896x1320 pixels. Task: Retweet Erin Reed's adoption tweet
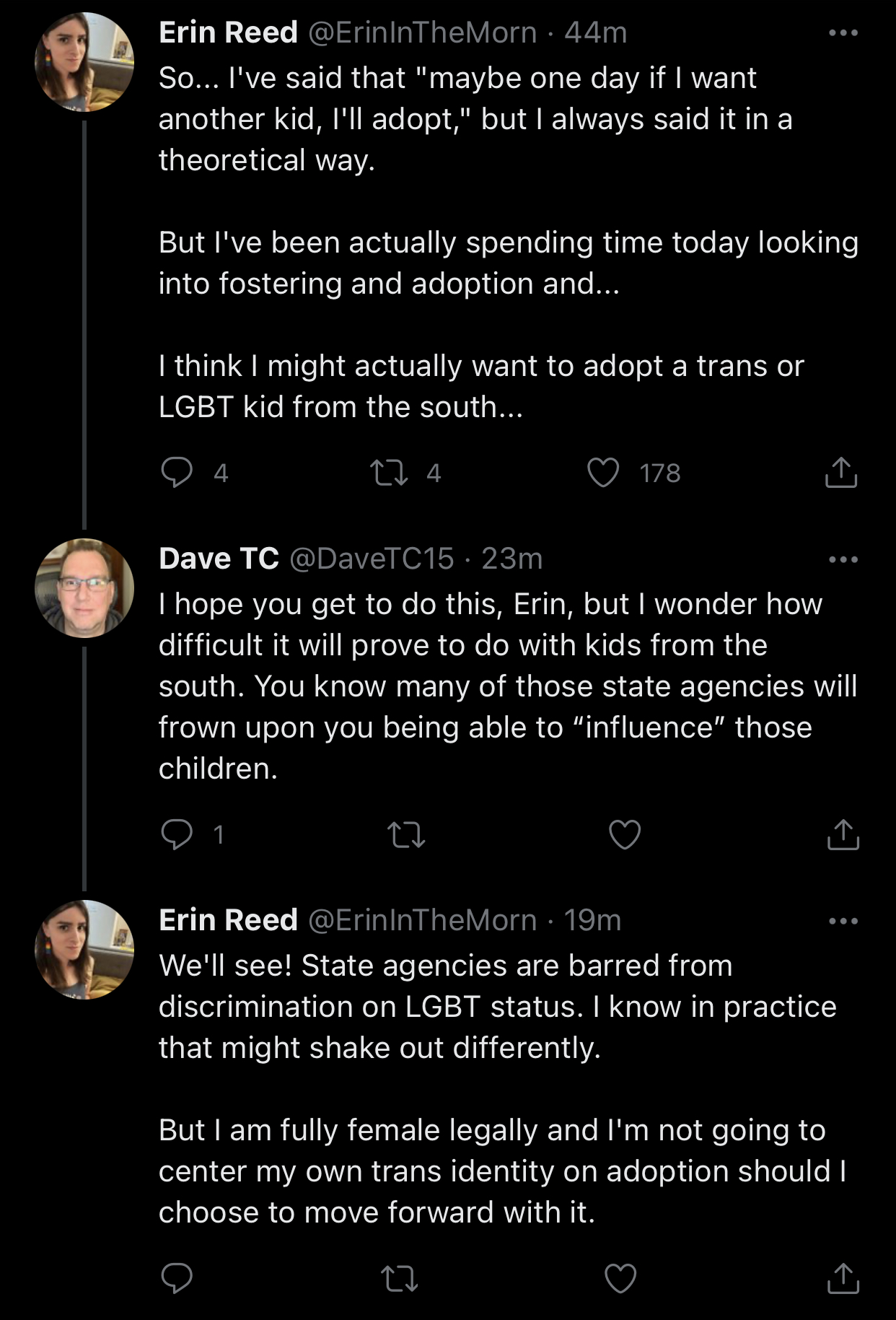pos(389,473)
